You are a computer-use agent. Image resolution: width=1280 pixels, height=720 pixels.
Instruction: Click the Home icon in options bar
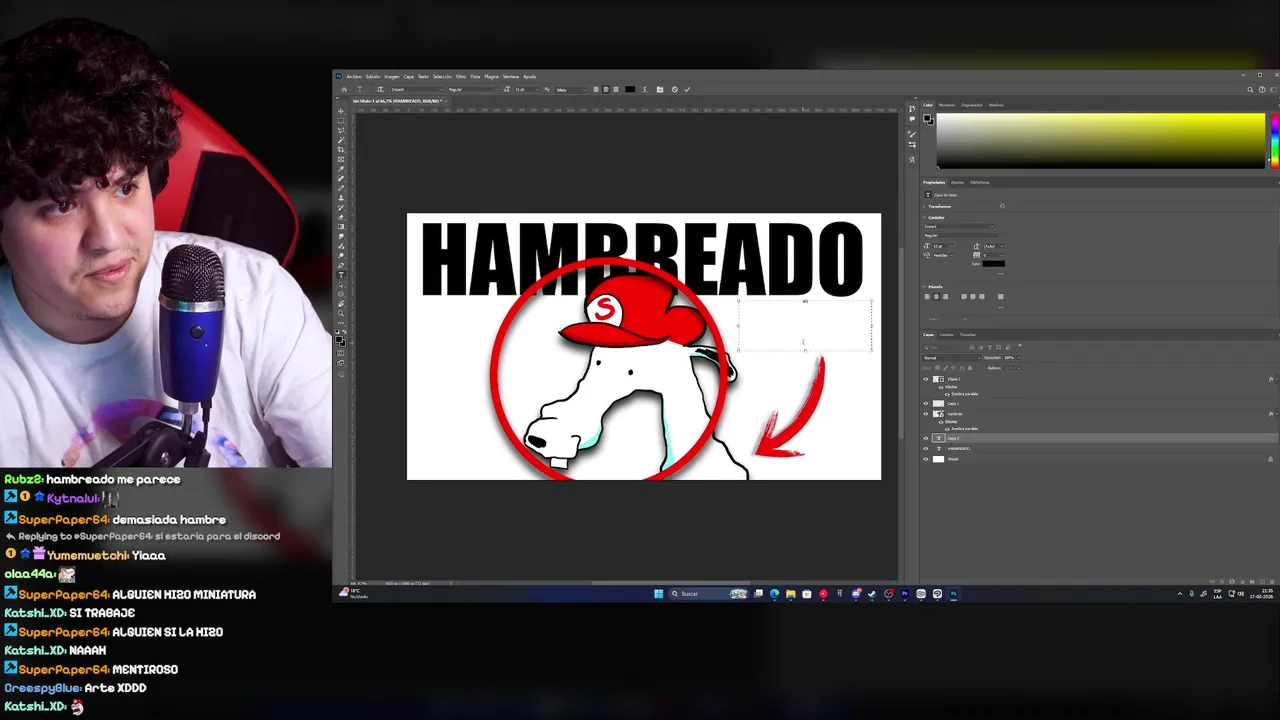tap(344, 90)
